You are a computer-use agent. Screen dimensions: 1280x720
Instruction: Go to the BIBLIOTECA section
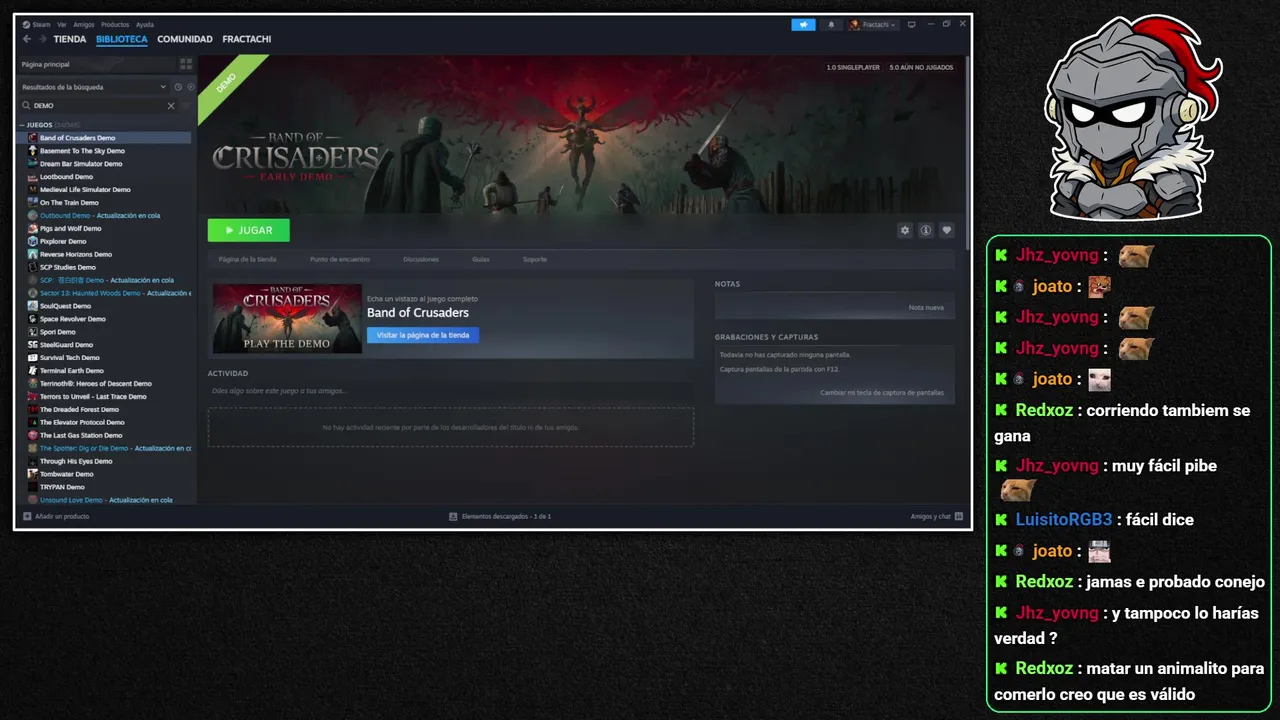[122, 39]
